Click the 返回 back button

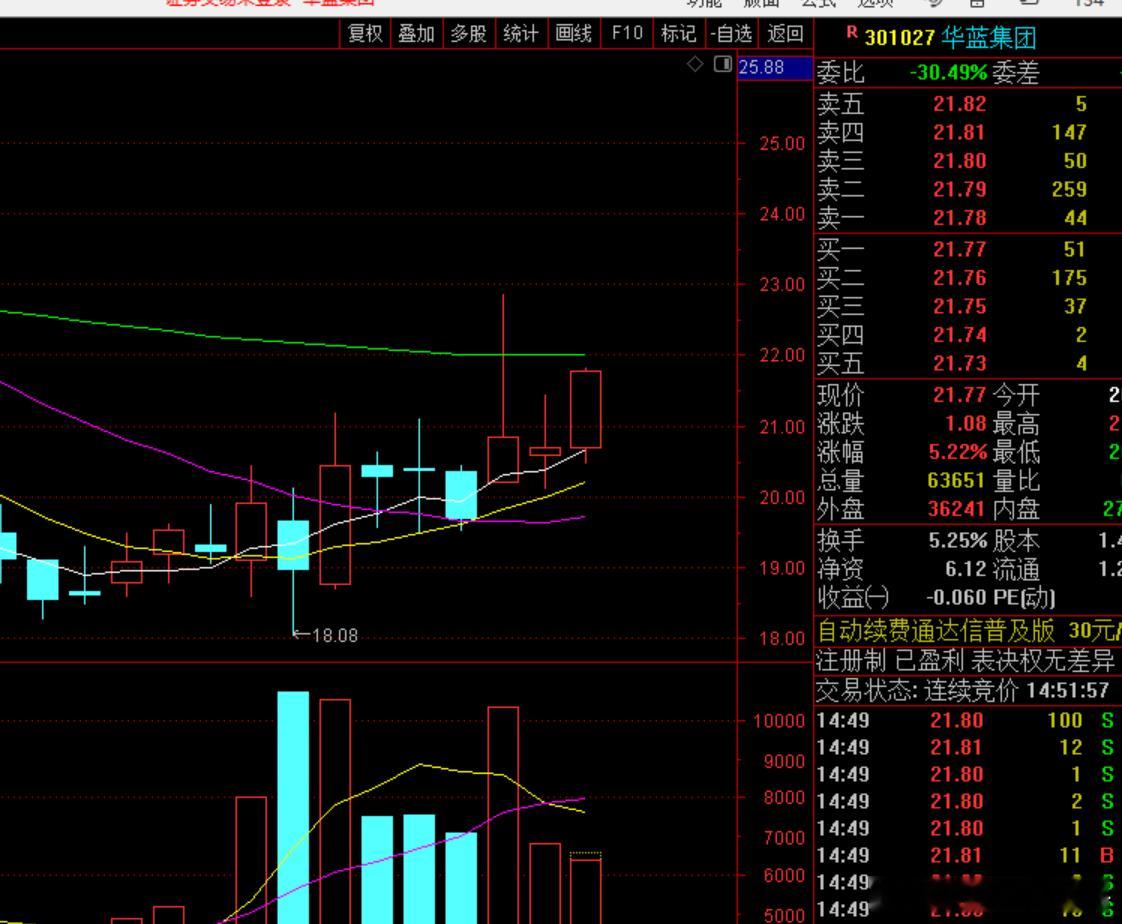(x=785, y=34)
